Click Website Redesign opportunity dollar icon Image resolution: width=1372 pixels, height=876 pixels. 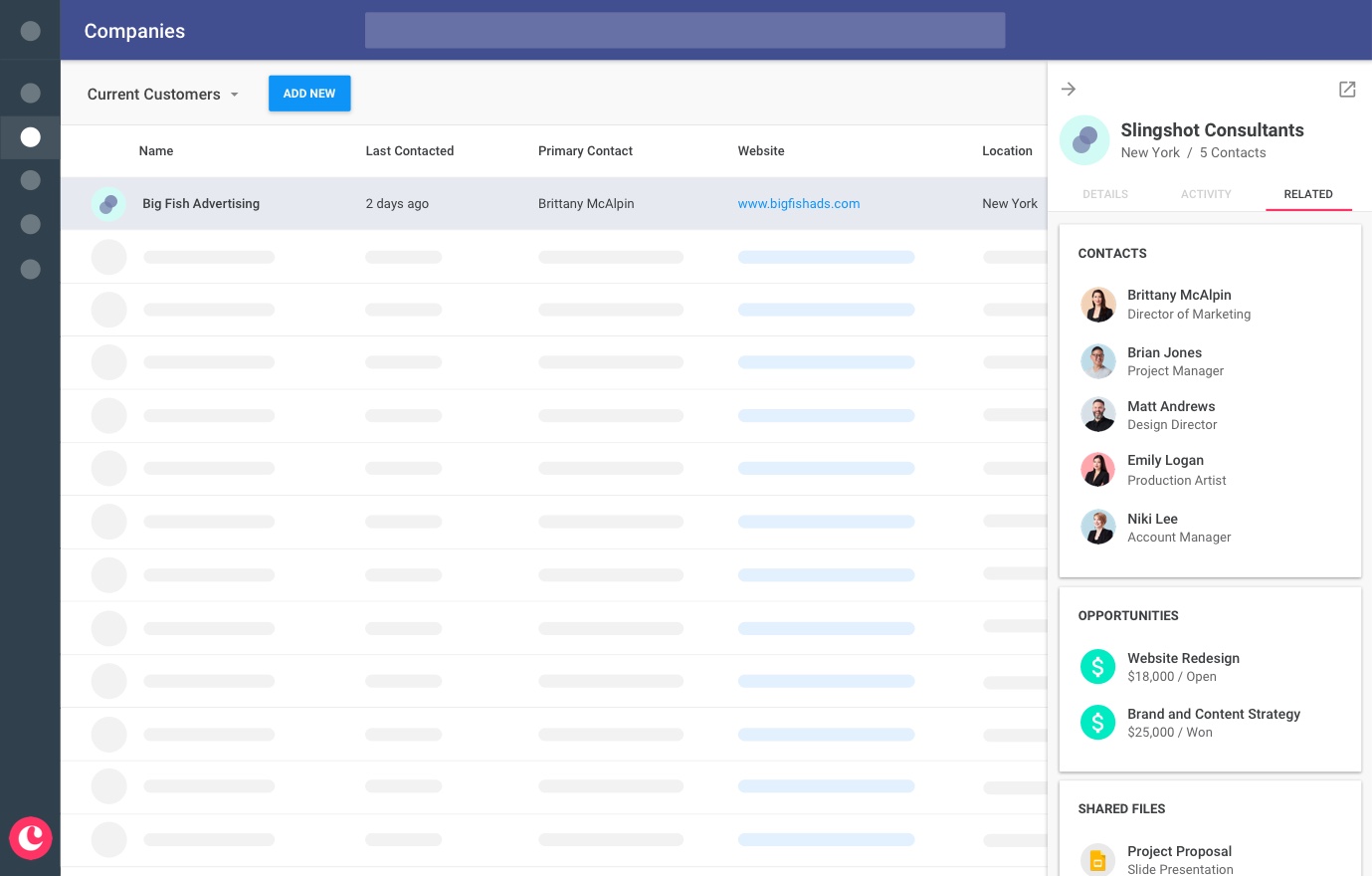point(1097,666)
